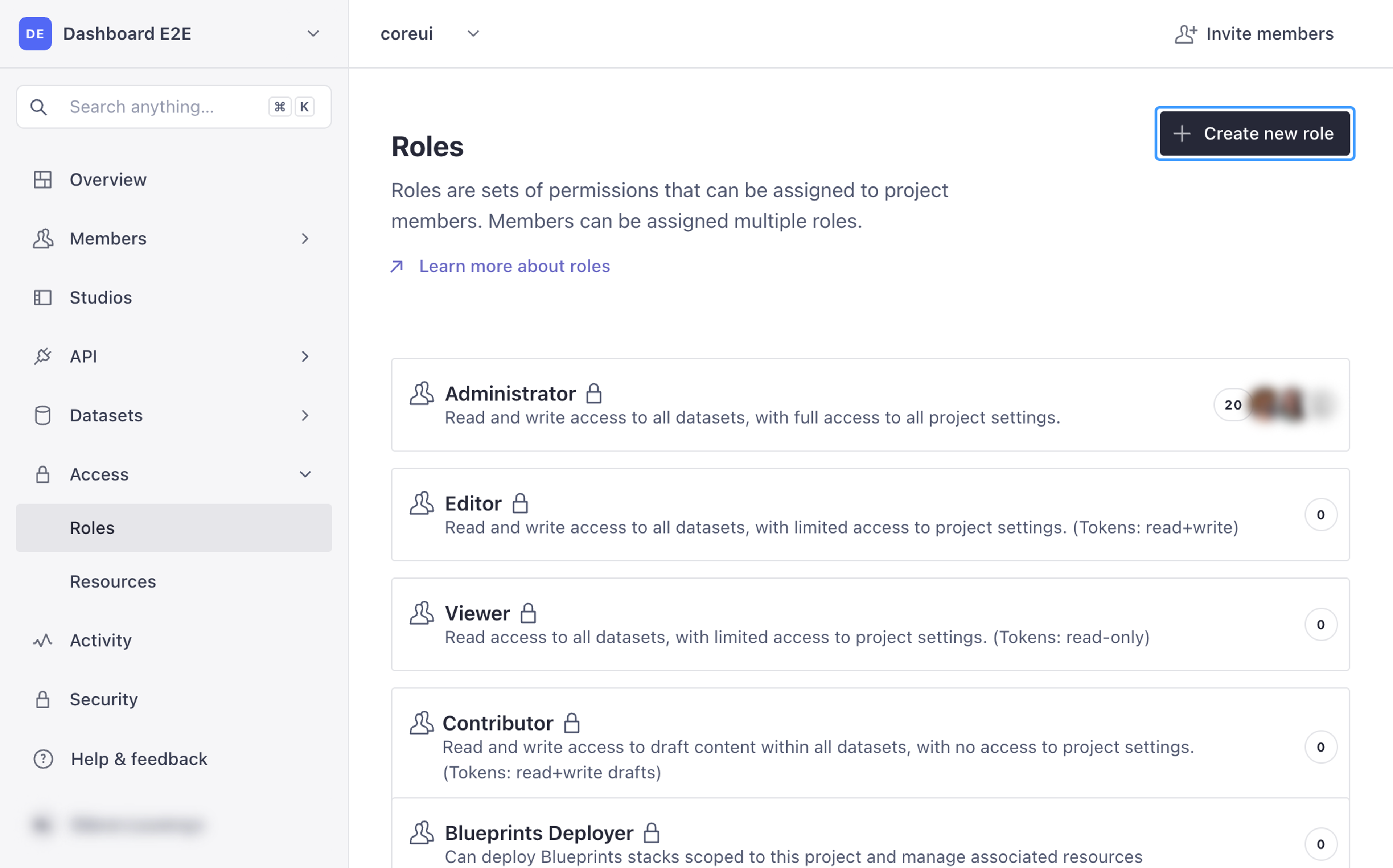The height and width of the screenshot is (868, 1393).
Task: Click the Security lock icon
Action: 42,699
